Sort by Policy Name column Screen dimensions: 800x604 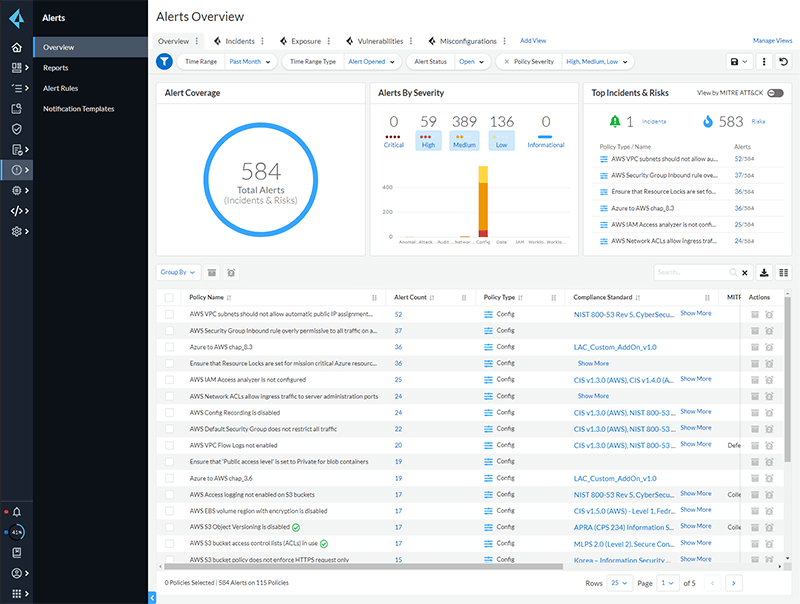(x=229, y=297)
